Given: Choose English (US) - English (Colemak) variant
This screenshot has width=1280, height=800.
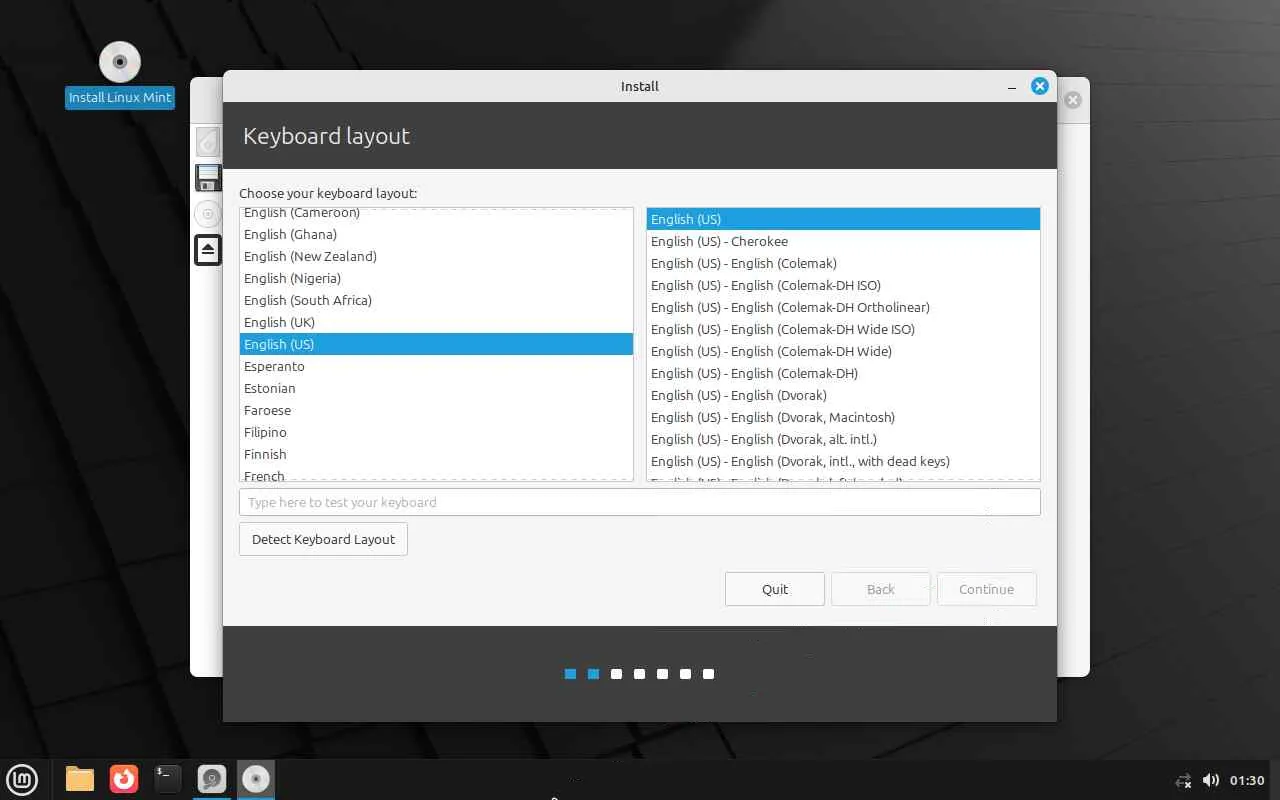Looking at the screenshot, I should tap(843, 263).
